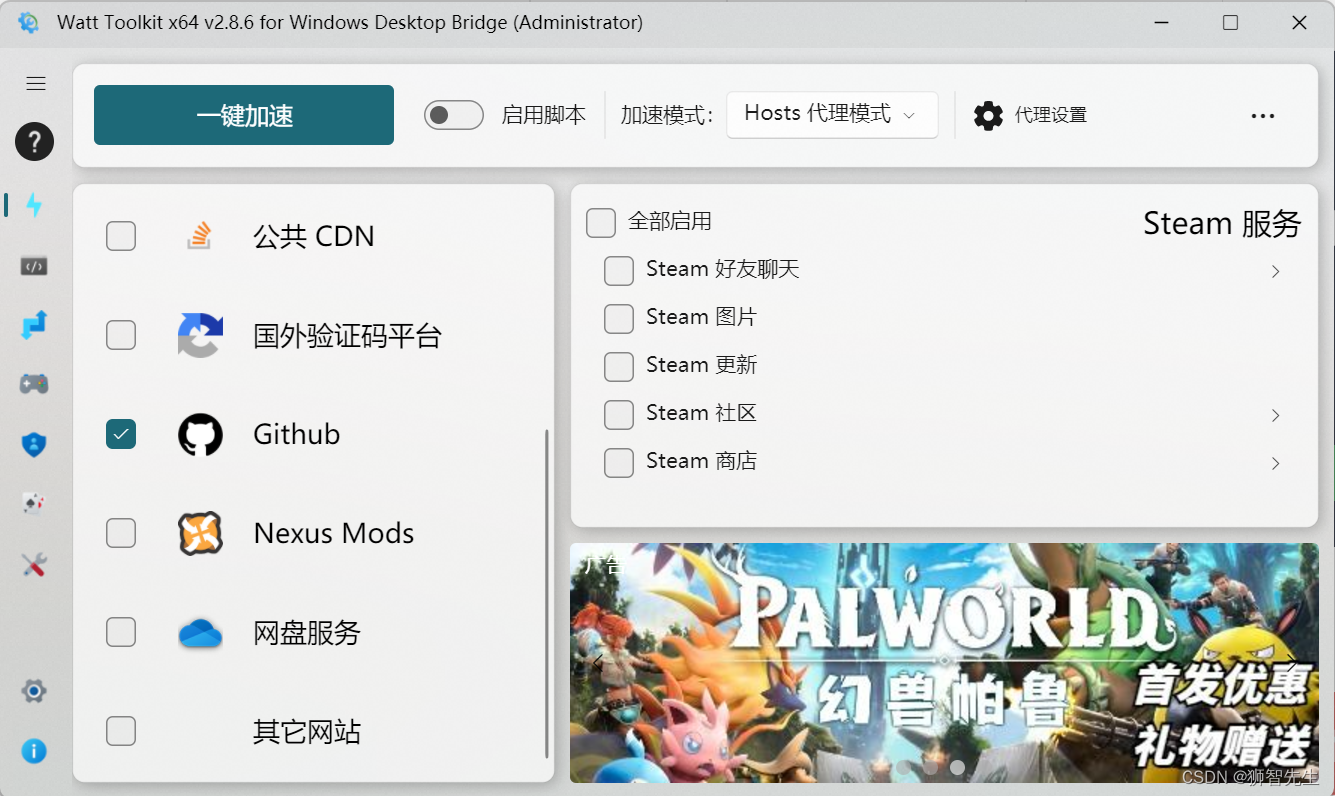Check the Nexus Mods checkbox
This screenshot has height=796, width=1335.
[121, 533]
